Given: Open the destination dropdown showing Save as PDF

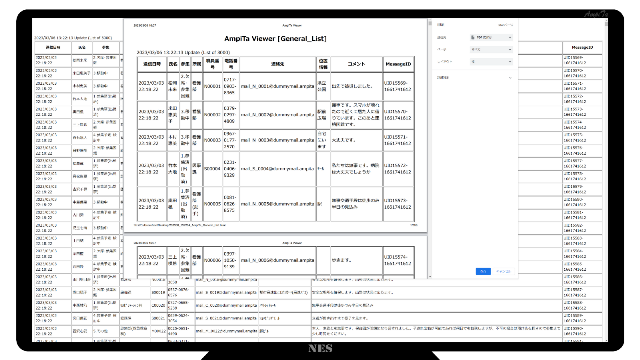Looking at the screenshot, I should click(491, 37).
